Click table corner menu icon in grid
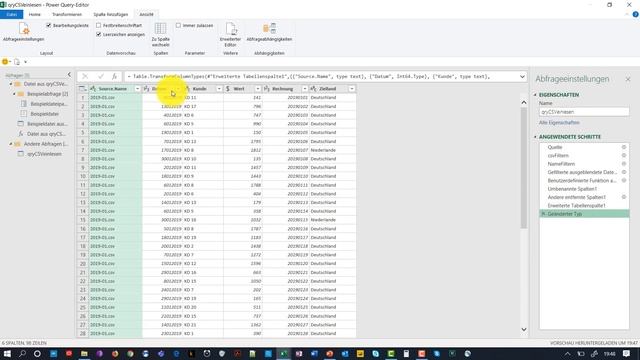640x360 pixels. (82, 89)
